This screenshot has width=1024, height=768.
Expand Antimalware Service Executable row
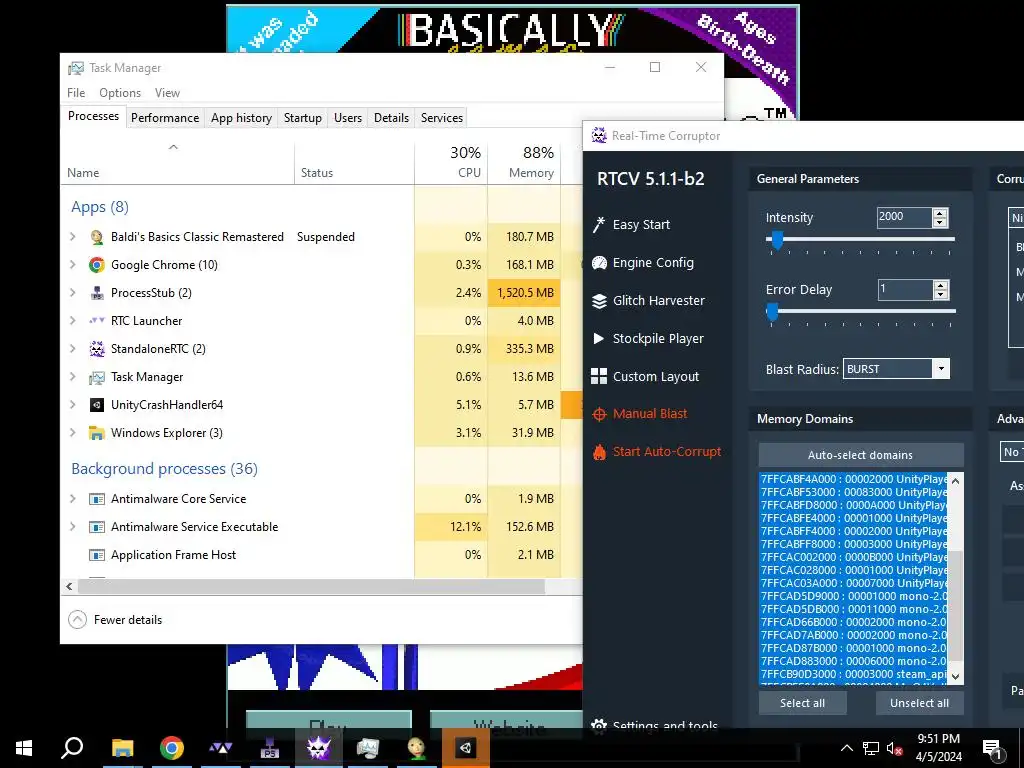click(x=72, y=526)
